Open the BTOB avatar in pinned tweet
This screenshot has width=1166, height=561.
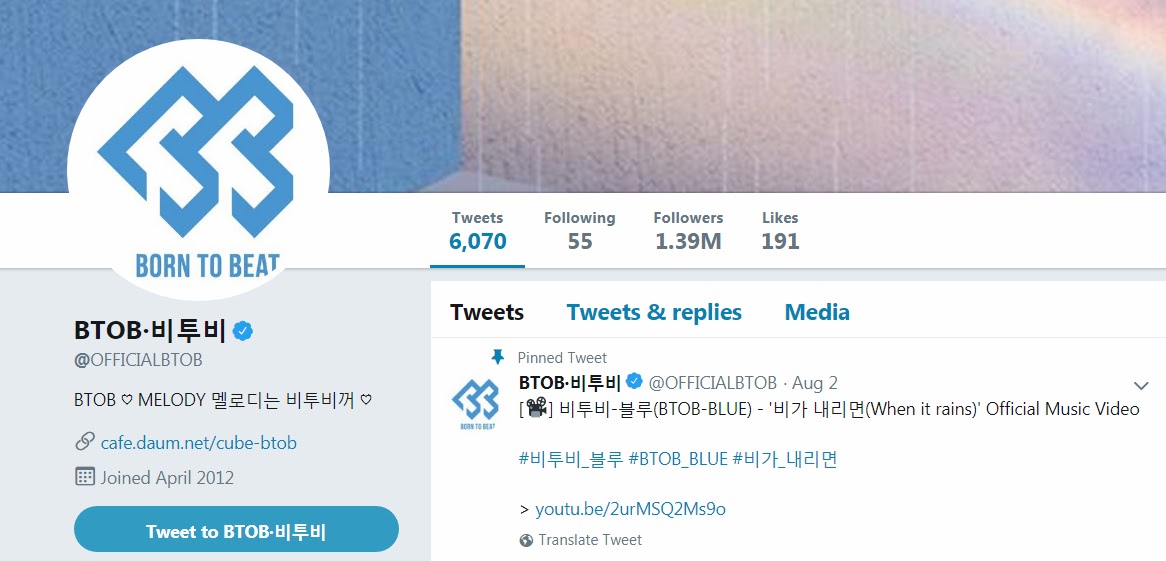474,403
